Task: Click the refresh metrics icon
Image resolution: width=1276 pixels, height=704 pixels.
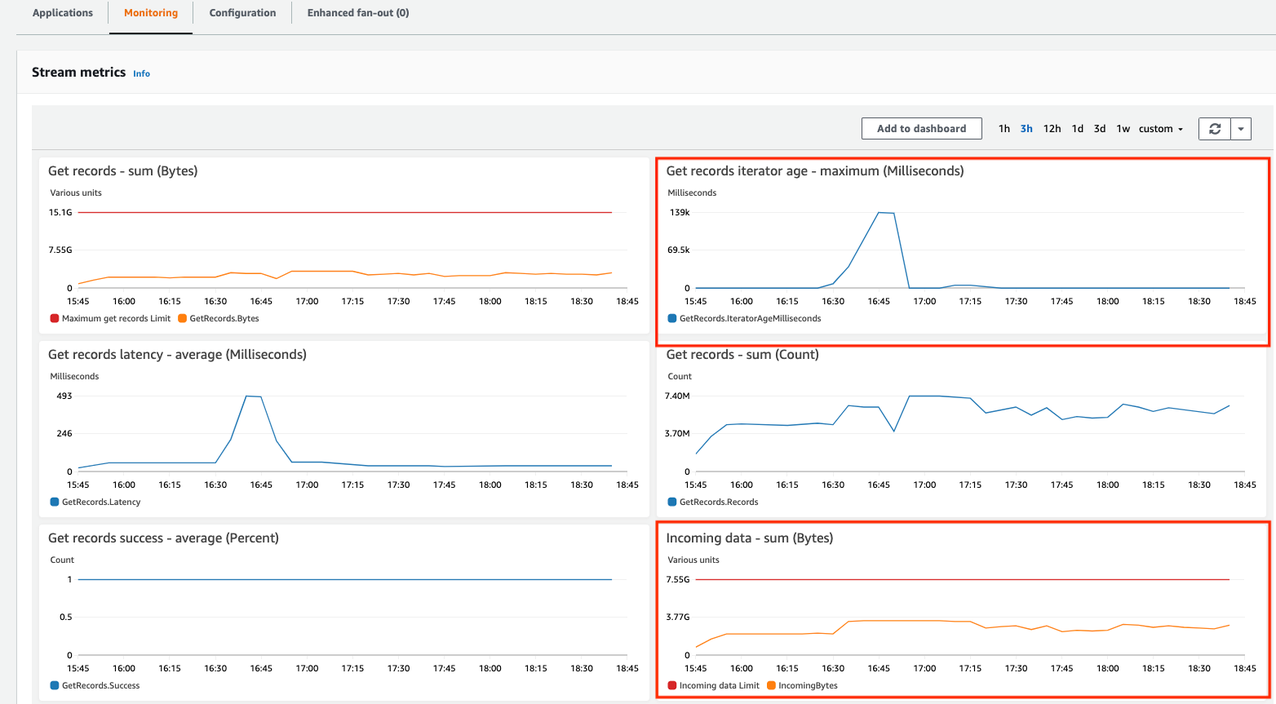Action: pos(1214,129)
